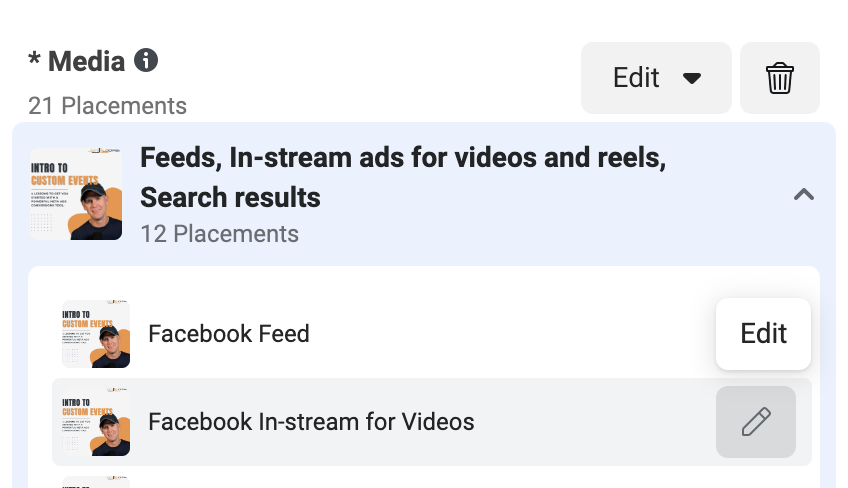Click pencil icon for Facebook In-stream for Videos
This screenshot has height=488, width=848.
pos(756,422)
